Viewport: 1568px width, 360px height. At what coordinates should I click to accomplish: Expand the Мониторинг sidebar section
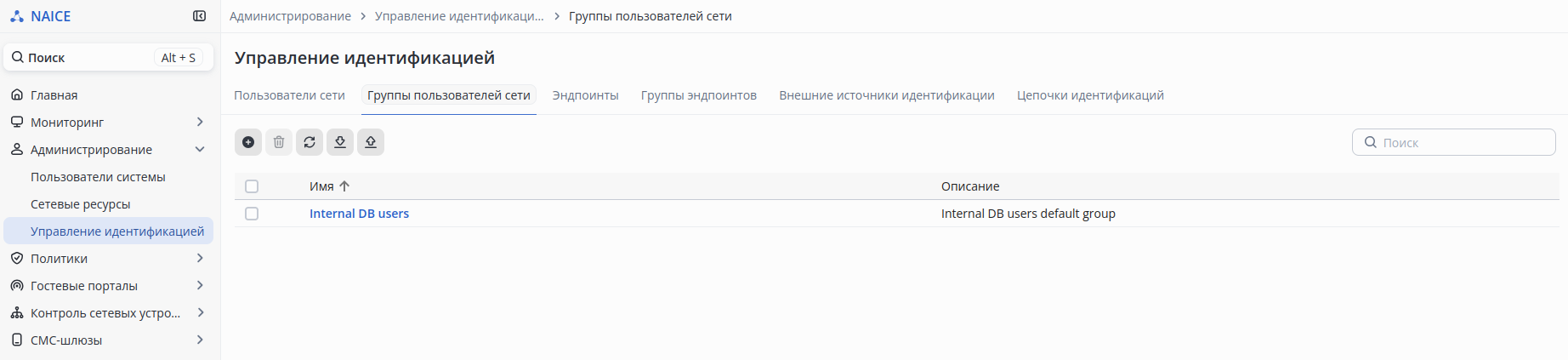click(200, 123)
